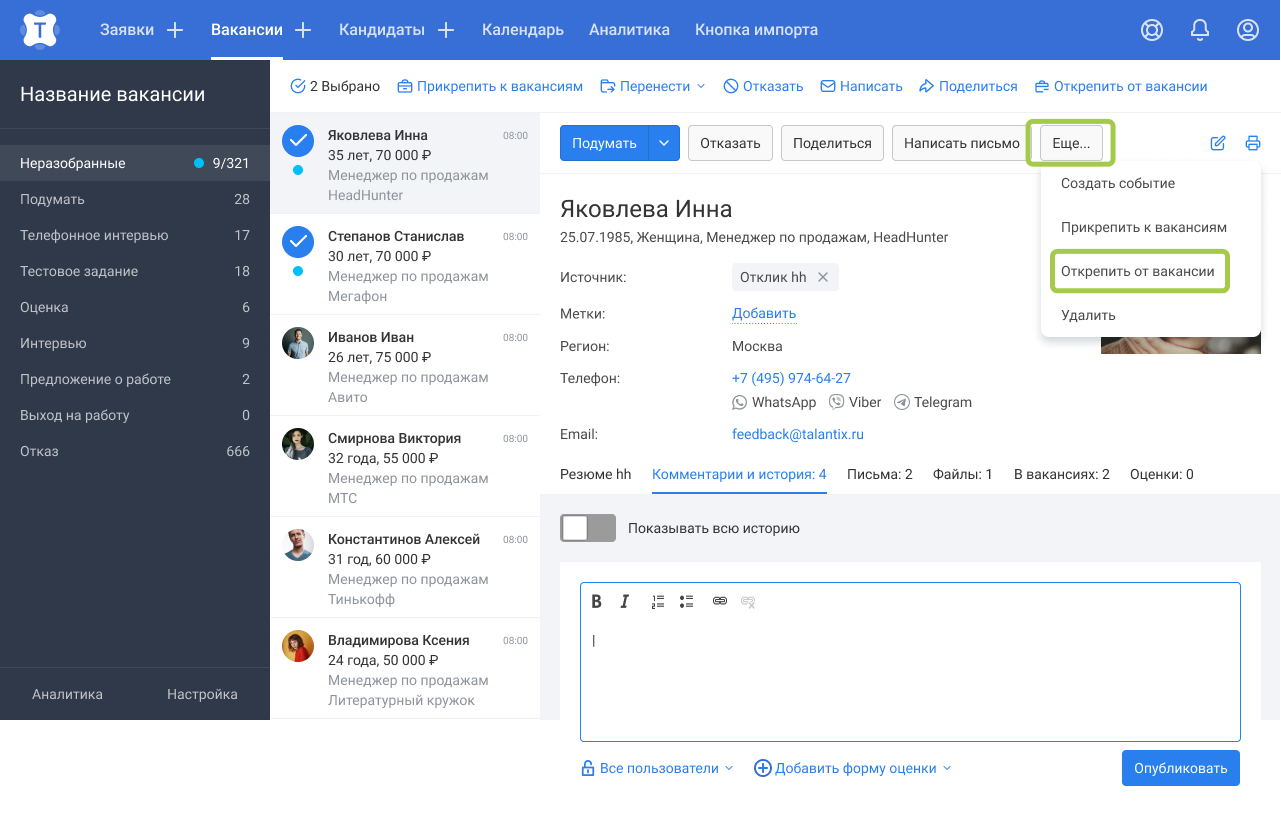
Task: Select the Тестовое задание stage
Action: (x=135, y=271)
